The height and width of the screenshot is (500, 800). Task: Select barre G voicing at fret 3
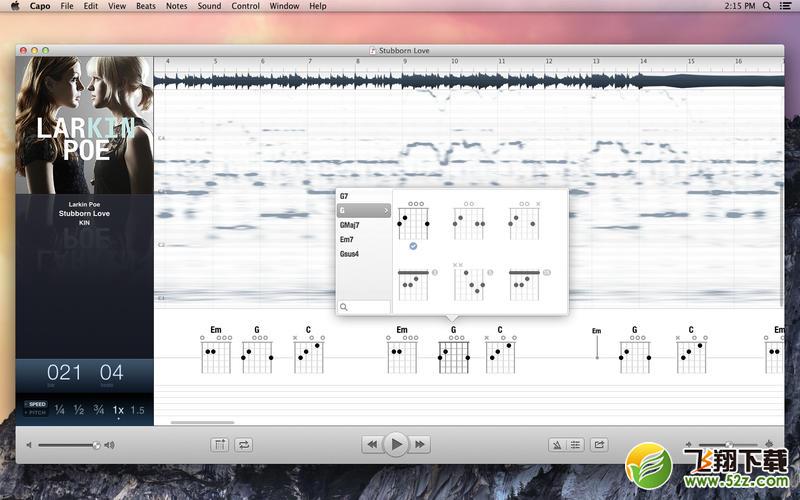(x=414, y=284)
